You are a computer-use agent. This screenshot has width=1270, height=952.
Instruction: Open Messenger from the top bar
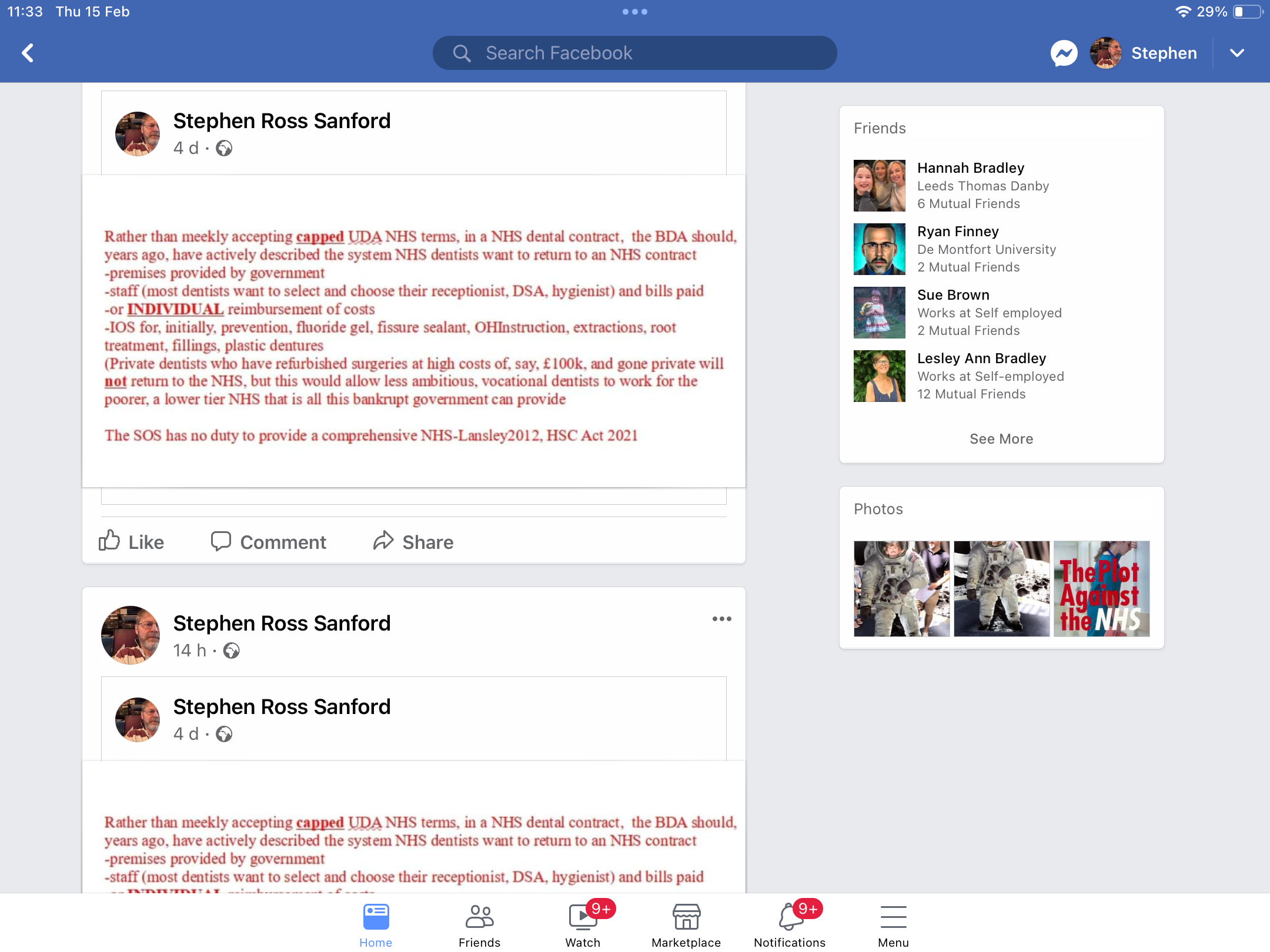coord(1064,53)
